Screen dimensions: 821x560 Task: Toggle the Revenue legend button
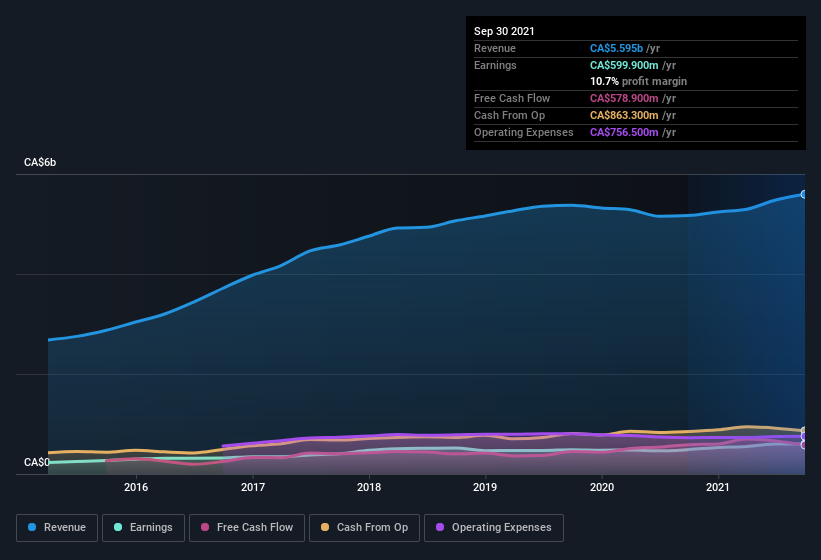(57, 528)
